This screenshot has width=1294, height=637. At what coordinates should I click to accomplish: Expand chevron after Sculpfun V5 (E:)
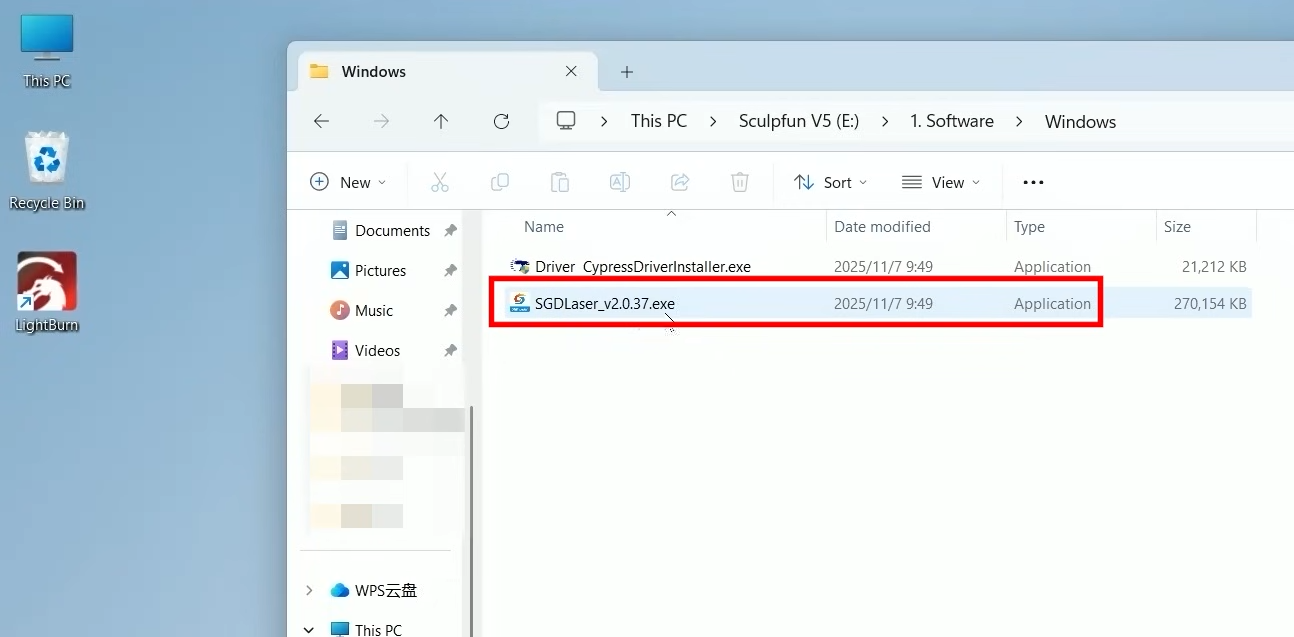885,121
